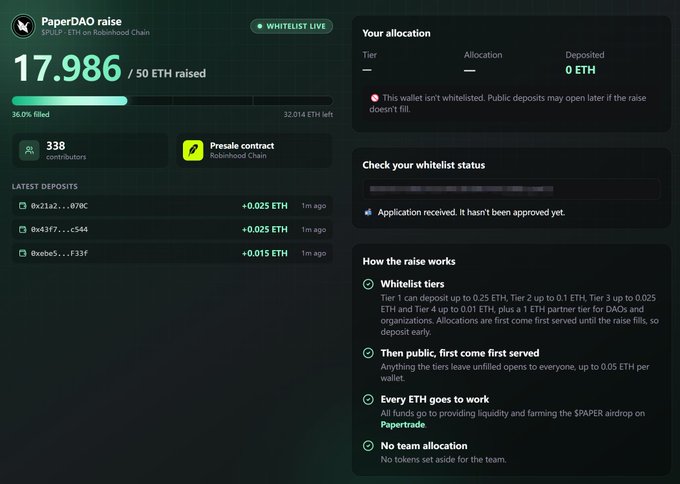Click the PaperDAO origami crane logo
The width and height of the screenshot is (680, 484).
click(23, 26)
